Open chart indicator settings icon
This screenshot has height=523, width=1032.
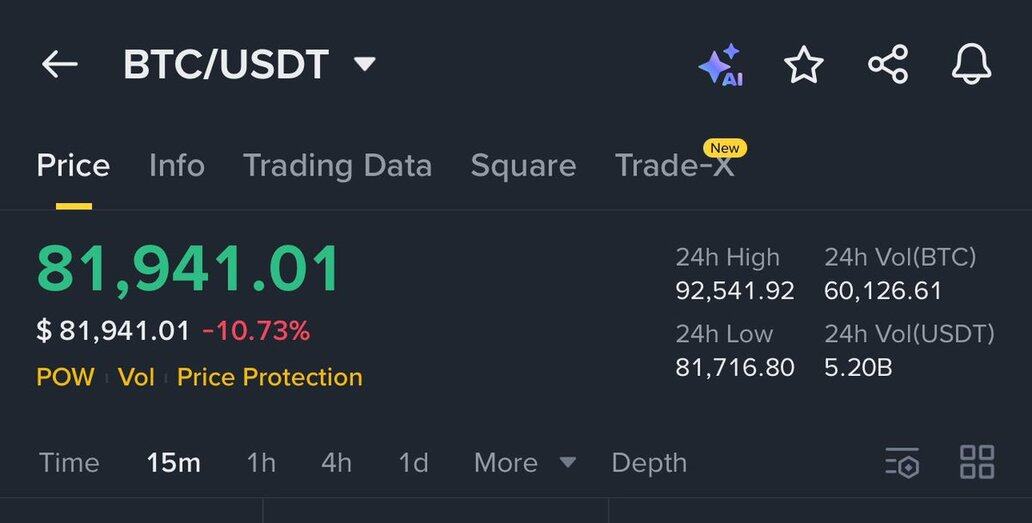point(902,463)
